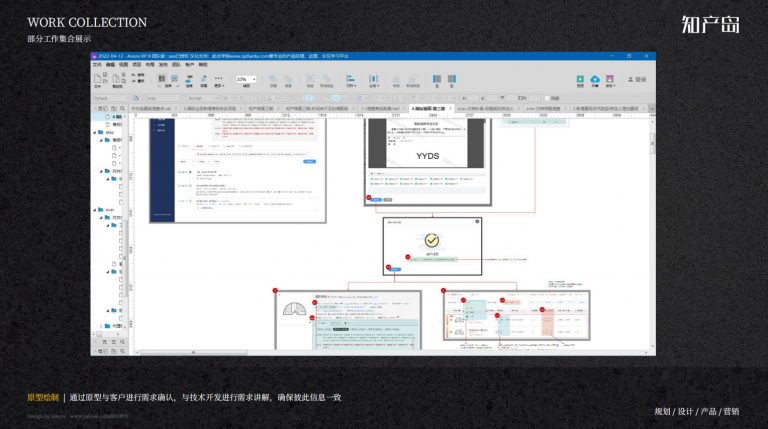Switch to the first page tab ending in .vsd
The width and height of the screenshot is (768, 429).
(x=151, y=108)
